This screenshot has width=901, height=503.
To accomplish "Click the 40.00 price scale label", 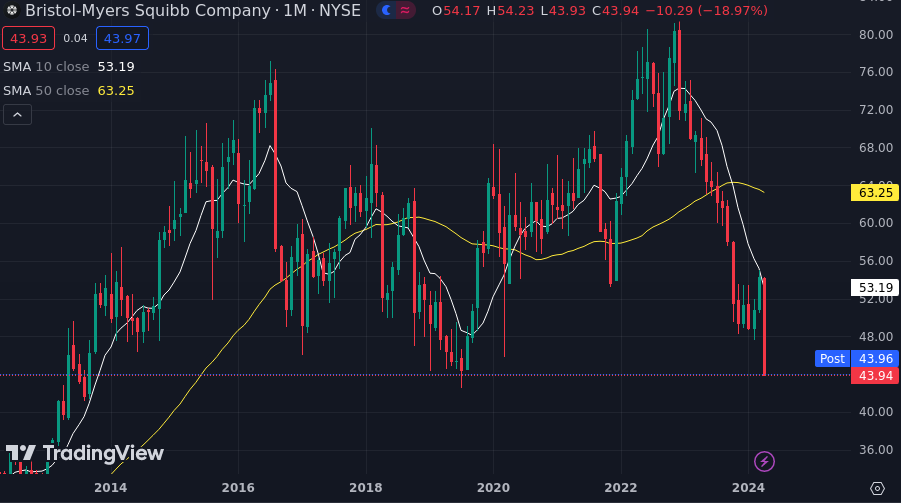I will pos(876,412).
